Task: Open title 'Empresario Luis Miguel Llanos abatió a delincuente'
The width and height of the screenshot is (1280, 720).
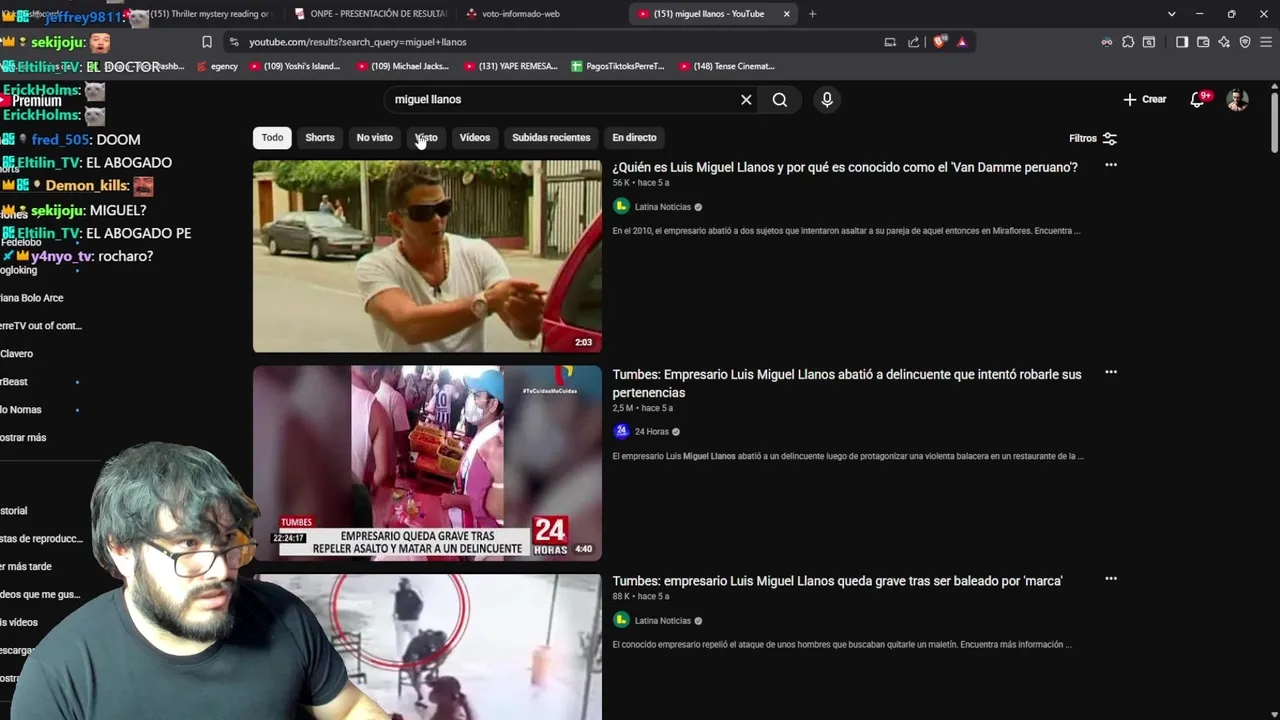Action: pos(847,384)
